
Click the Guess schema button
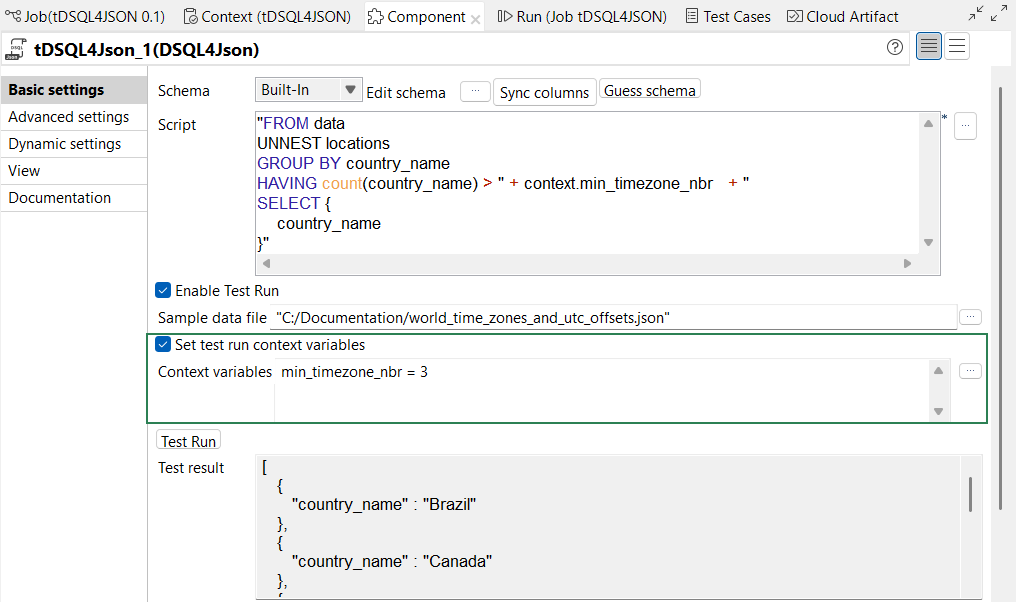point(649,91)
